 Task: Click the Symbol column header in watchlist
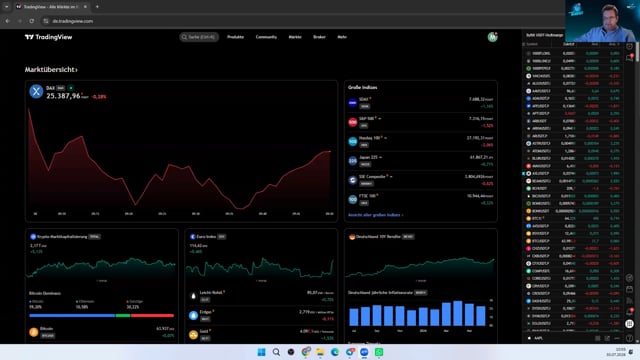532,44
